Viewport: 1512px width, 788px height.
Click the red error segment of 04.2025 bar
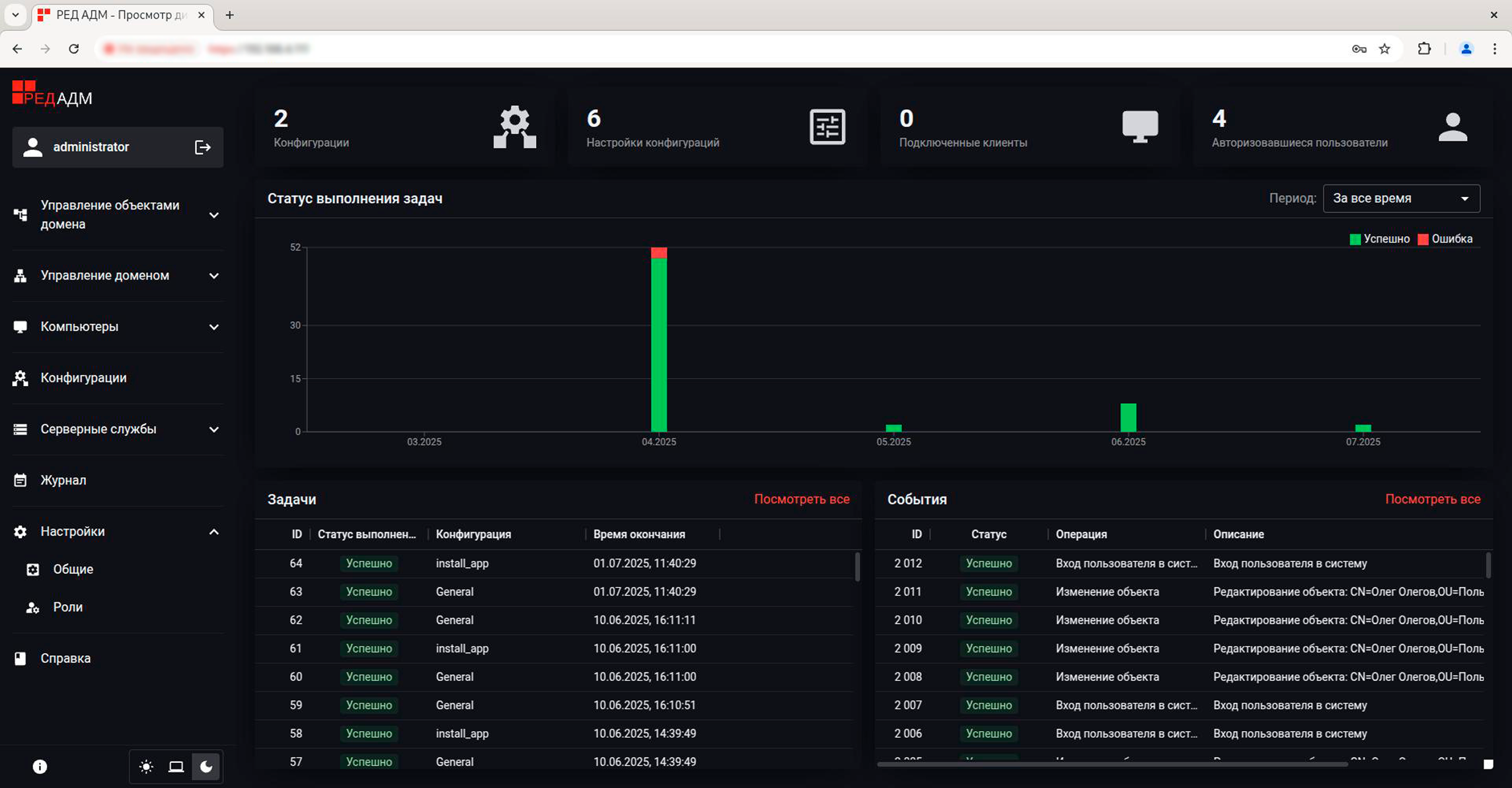[x=659, y=253]
